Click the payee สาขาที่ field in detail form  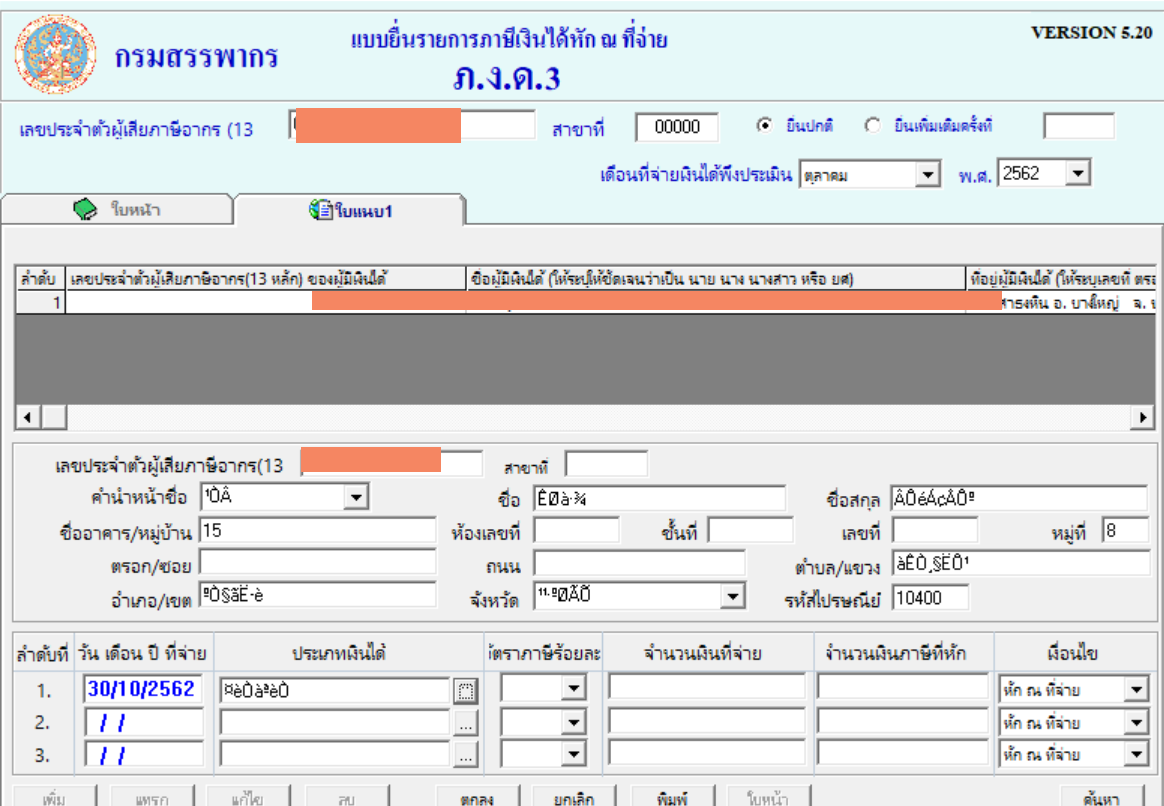pyautogui.click(x=606, y=465)
